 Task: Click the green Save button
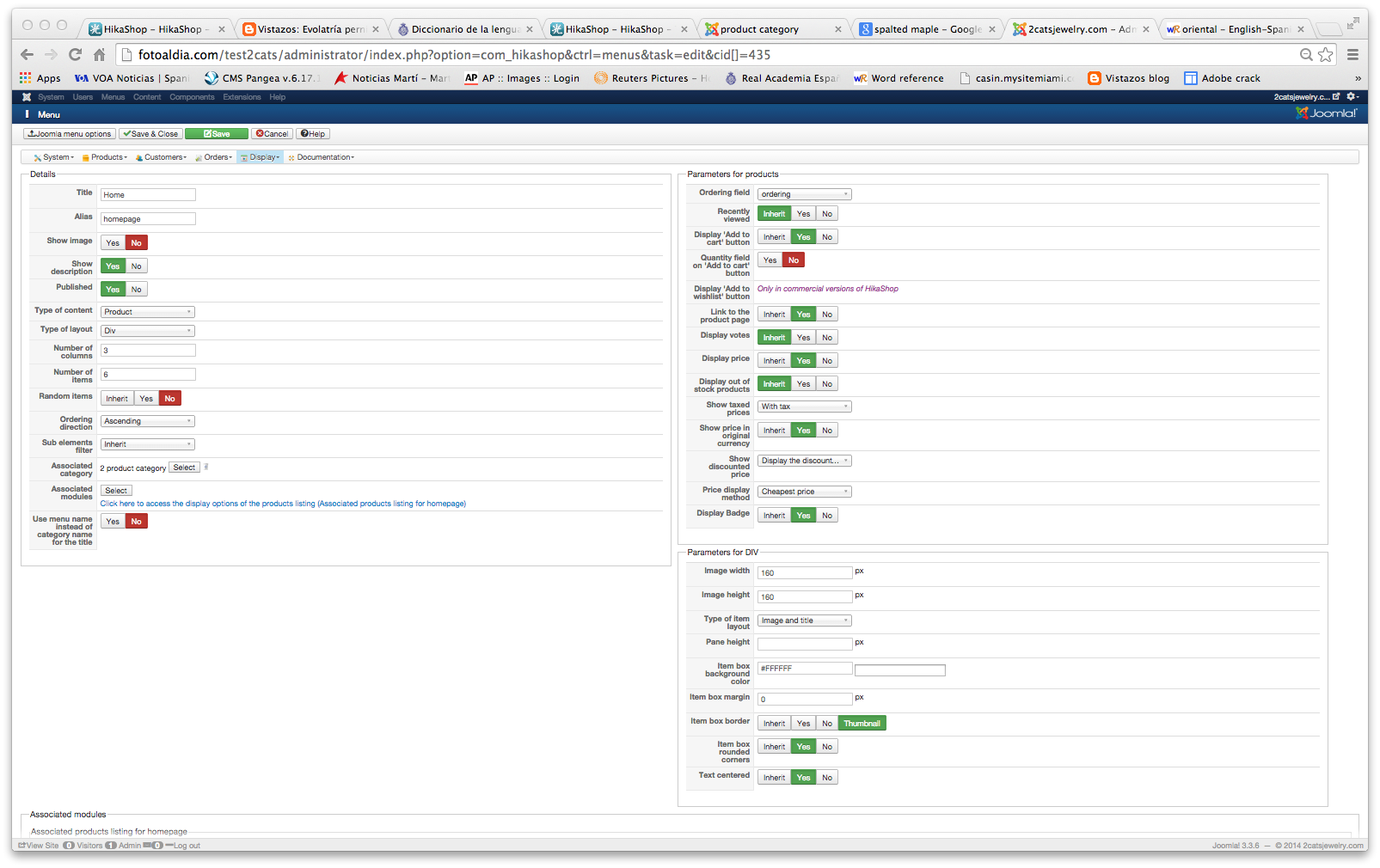[x=217, y=134]
